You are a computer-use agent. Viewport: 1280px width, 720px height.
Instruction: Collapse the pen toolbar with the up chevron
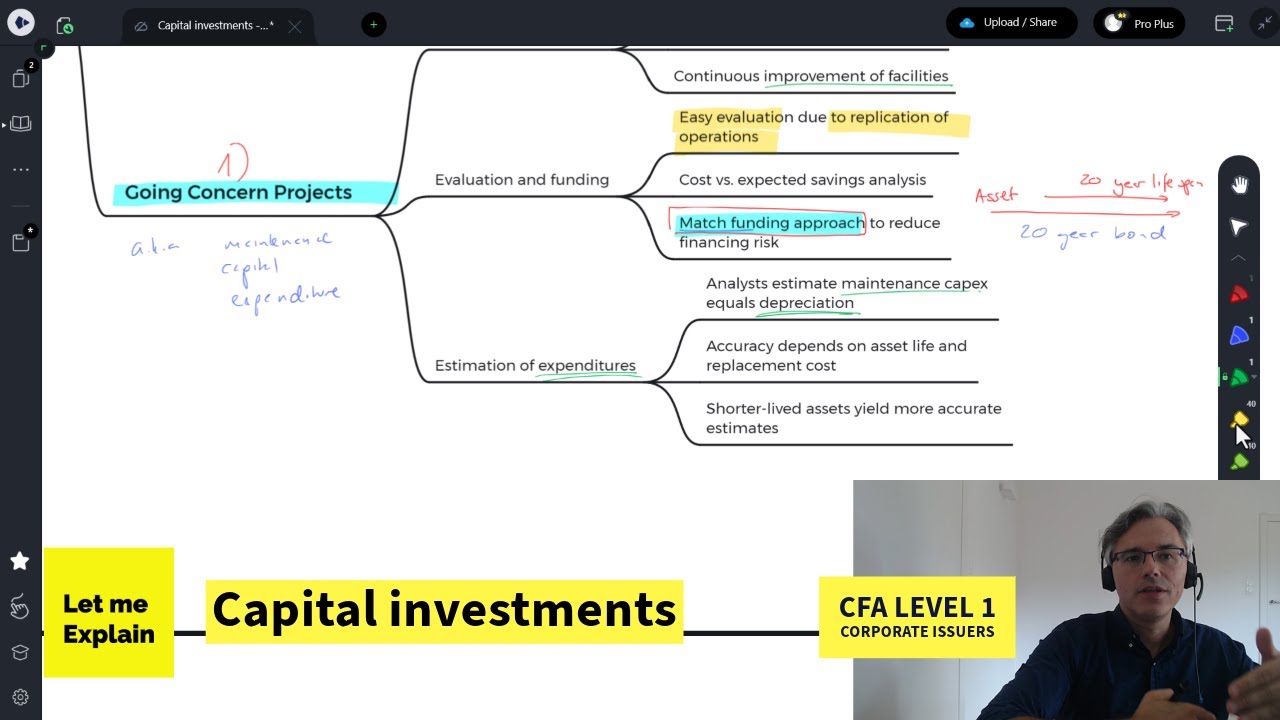tap(1239, 258)
